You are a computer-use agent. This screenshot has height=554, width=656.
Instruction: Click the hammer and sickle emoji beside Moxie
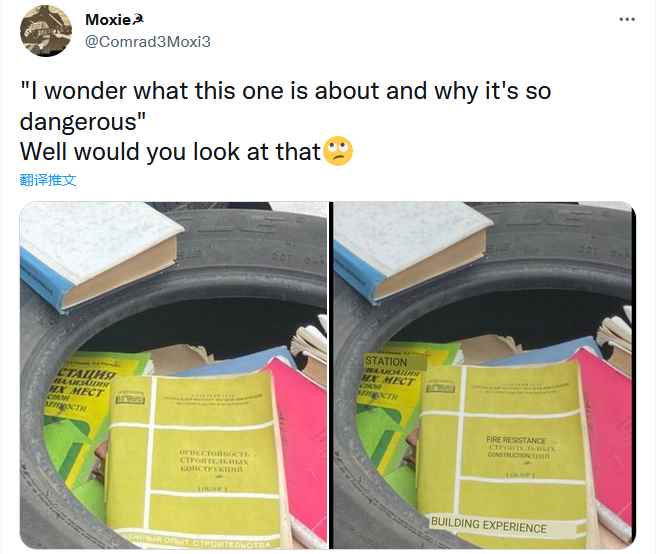coord(138,19)
